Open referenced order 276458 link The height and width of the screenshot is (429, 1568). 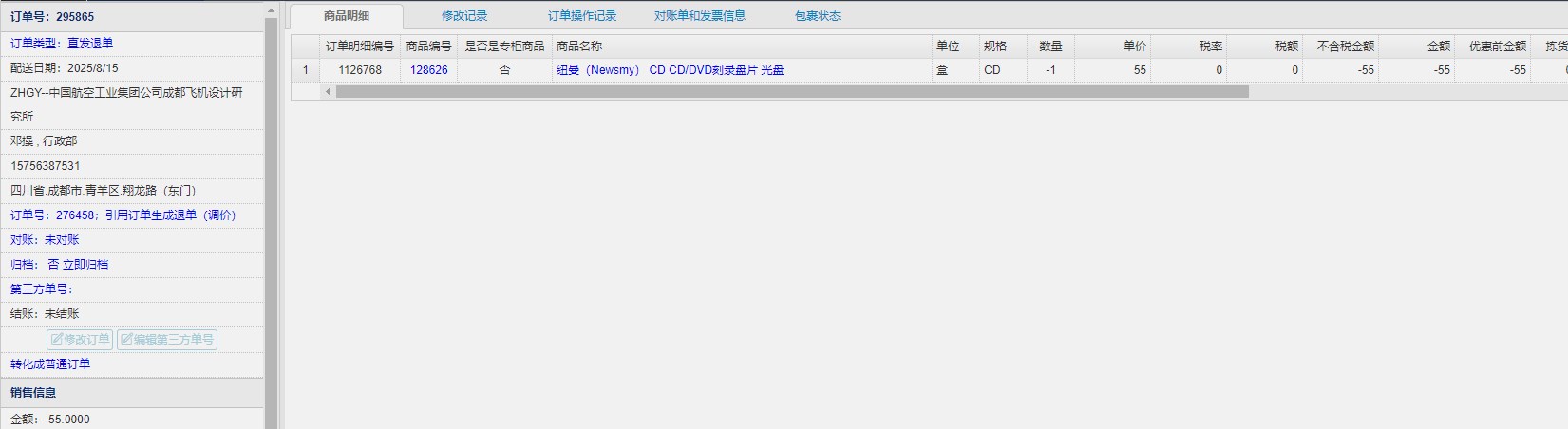75,215
